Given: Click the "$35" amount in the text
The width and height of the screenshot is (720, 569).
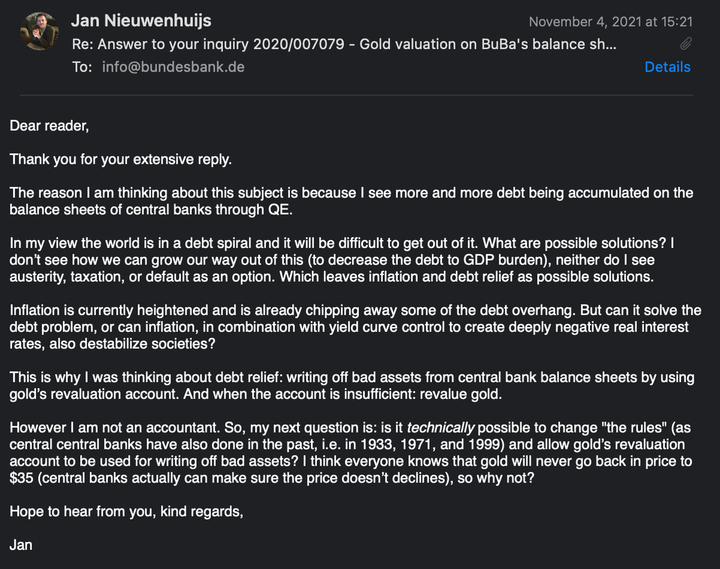Looking at the screenshot, I should point(21,478).
